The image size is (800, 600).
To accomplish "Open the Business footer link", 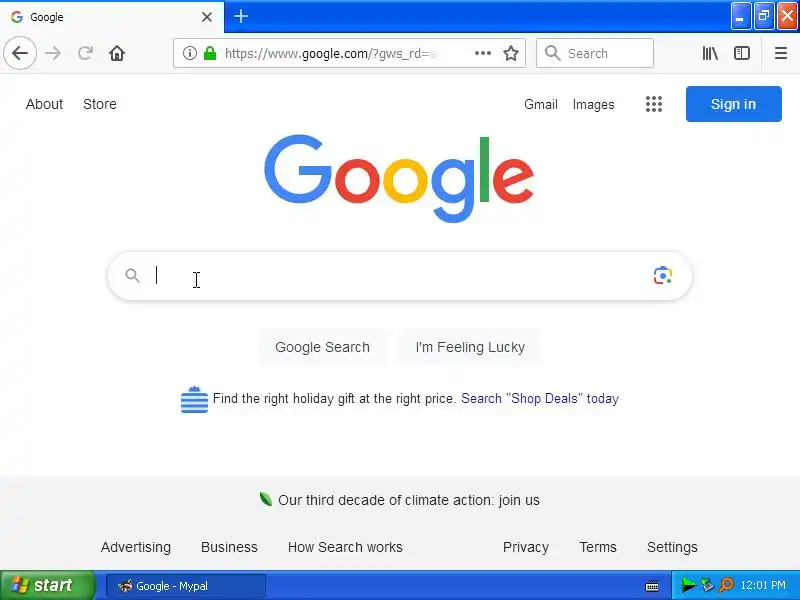I will tap(229, 547).
